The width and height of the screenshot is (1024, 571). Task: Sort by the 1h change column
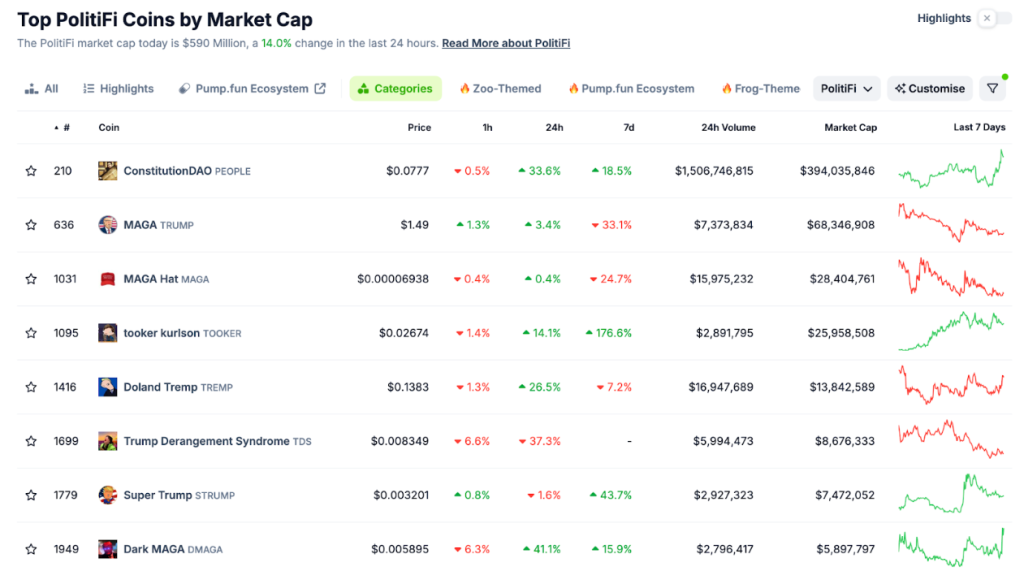click(x=487, y=127)
